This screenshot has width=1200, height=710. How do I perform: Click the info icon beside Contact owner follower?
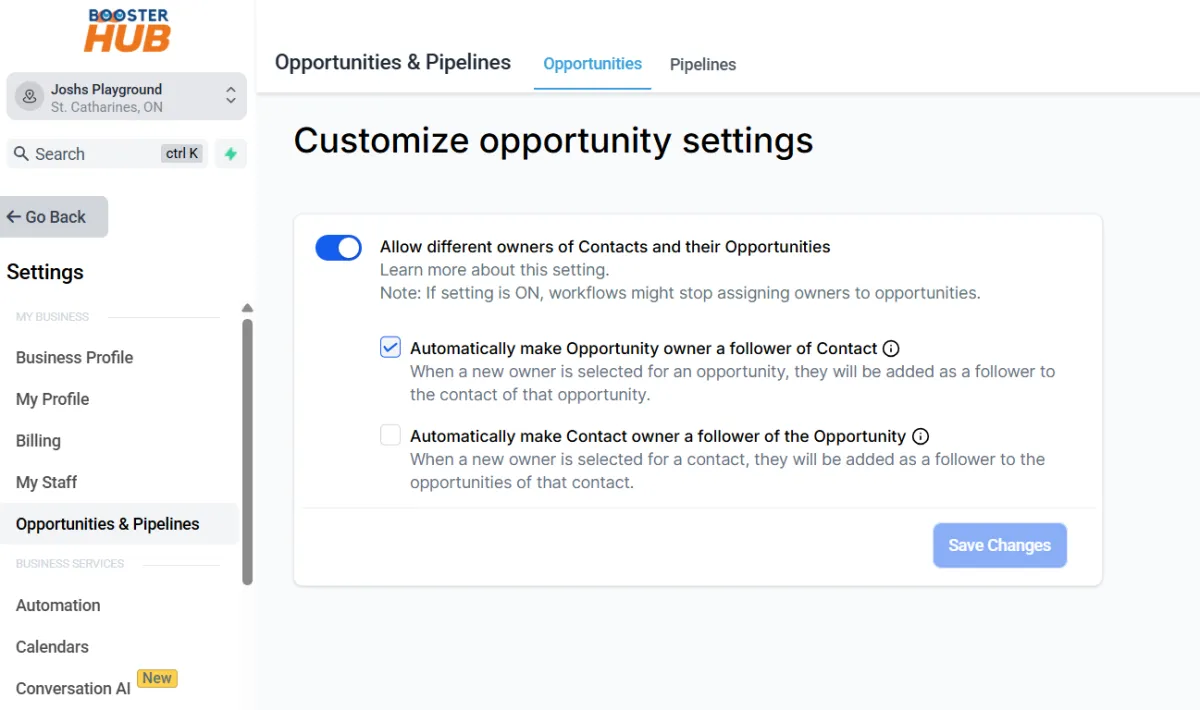click(921, 437)
